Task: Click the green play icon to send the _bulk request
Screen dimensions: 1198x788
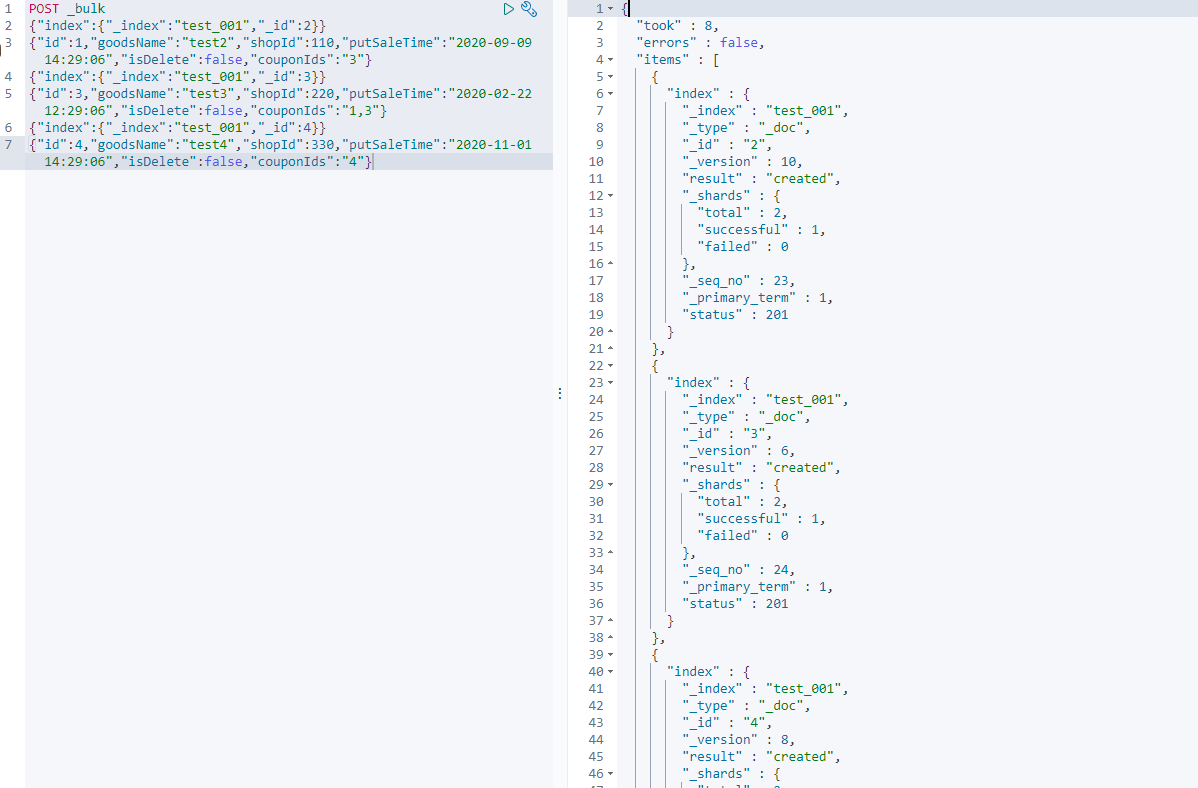Action: [510, 9]
